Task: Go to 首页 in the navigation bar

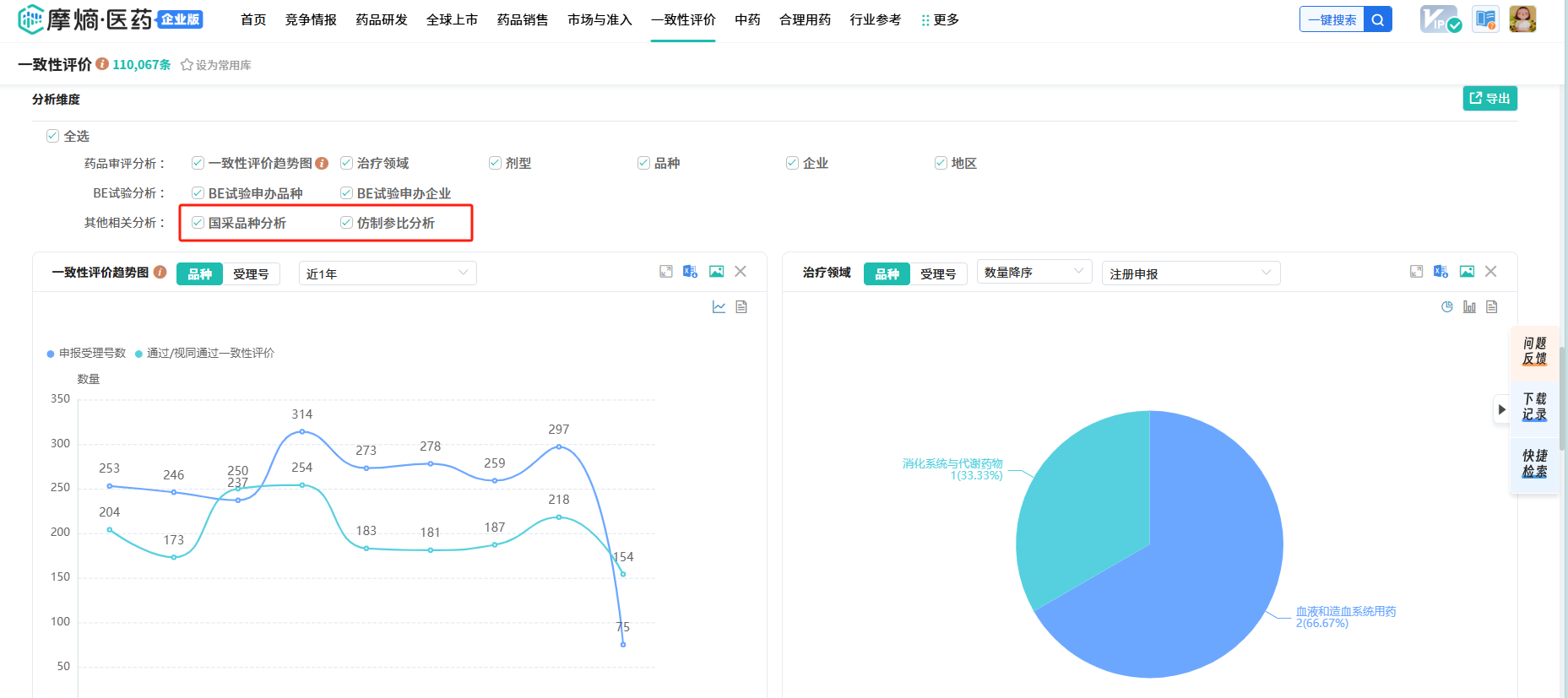Action: [x=253, y=19]
